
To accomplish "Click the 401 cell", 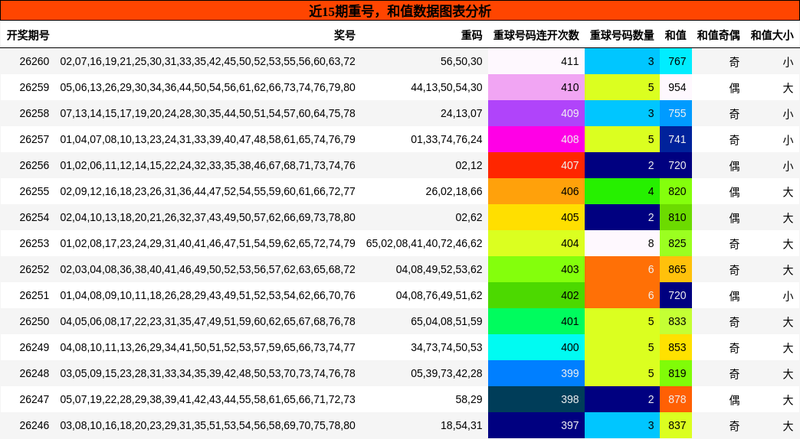I will coord(536,322).
